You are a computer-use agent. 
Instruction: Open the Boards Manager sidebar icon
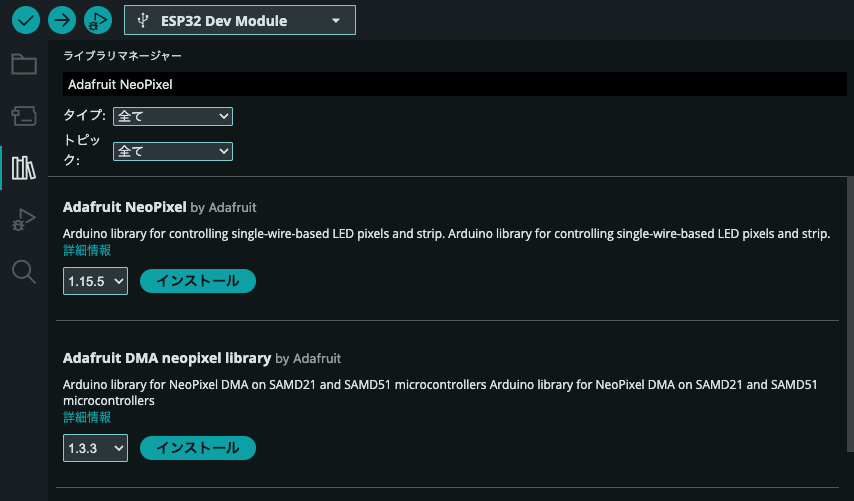(x=24, y=115)
